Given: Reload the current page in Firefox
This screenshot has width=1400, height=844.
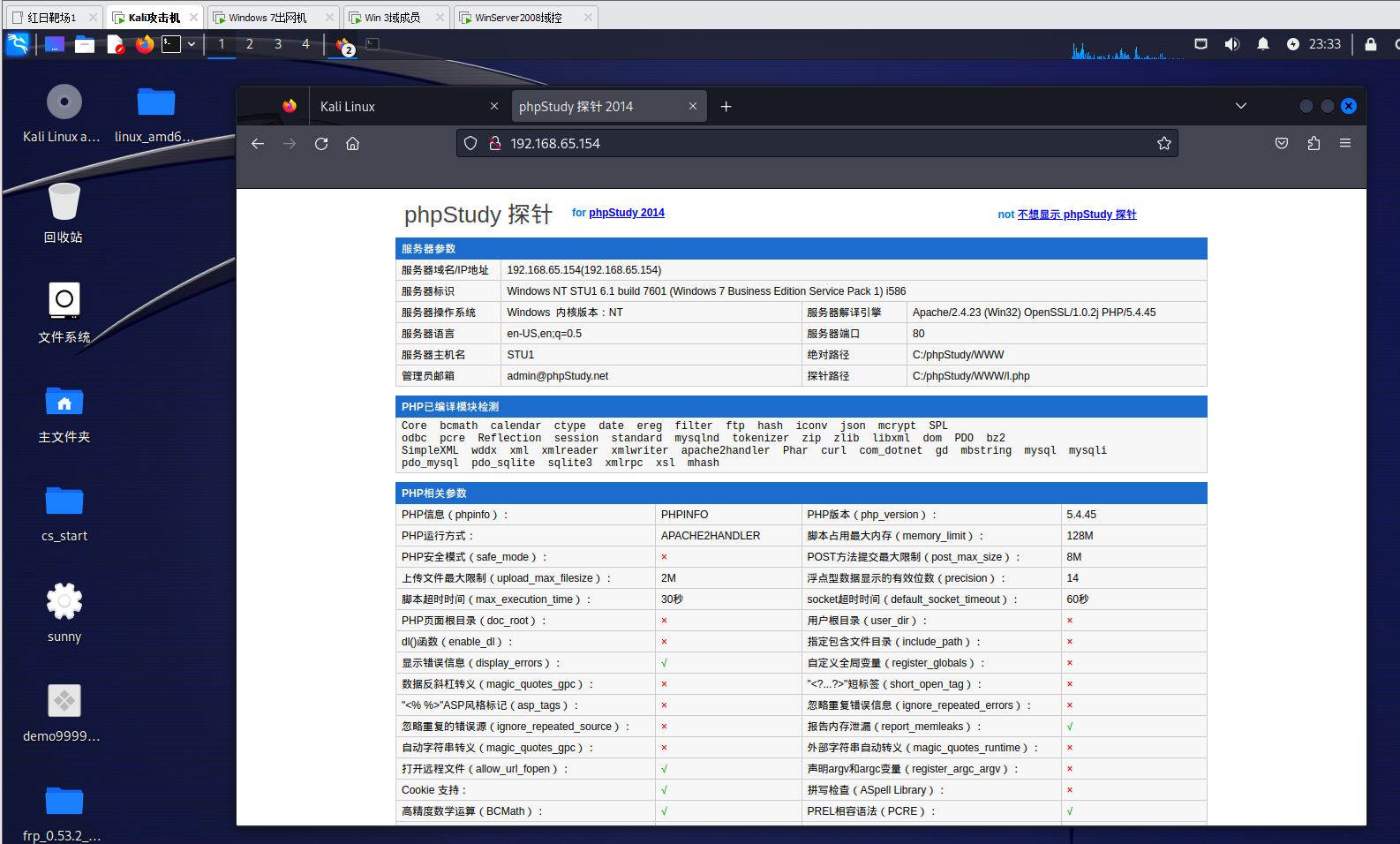Looking at the screenshot, I should [321, 144].
